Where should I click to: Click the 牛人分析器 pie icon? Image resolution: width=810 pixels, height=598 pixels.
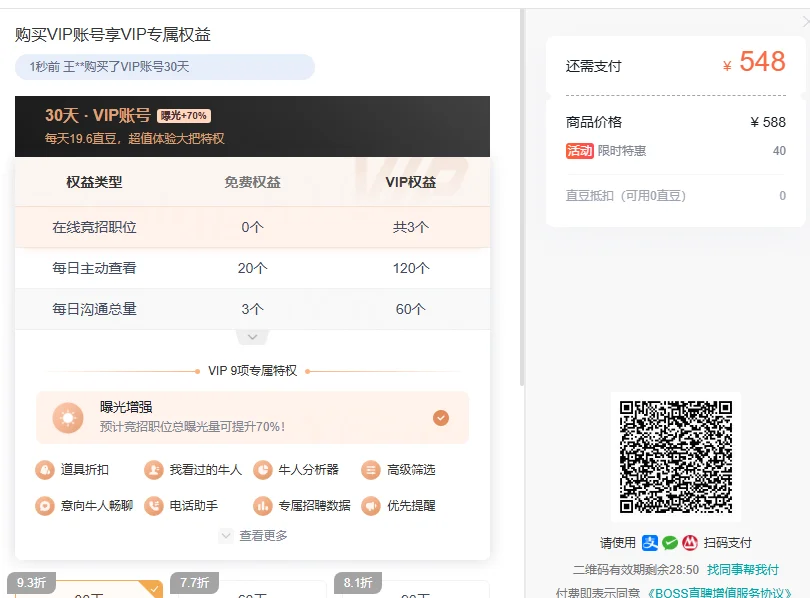pos(262,470)
